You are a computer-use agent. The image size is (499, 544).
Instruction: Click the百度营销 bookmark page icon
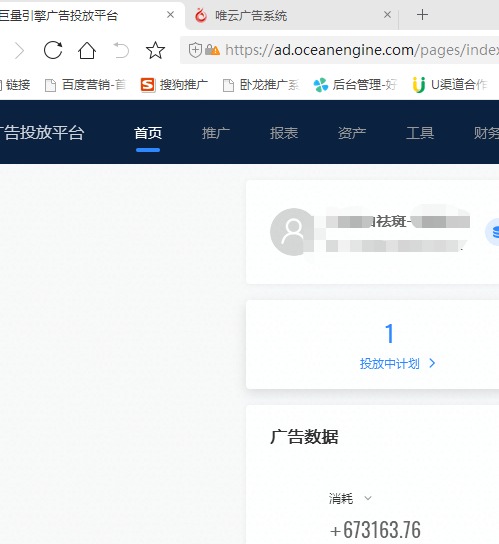(50, 85)
